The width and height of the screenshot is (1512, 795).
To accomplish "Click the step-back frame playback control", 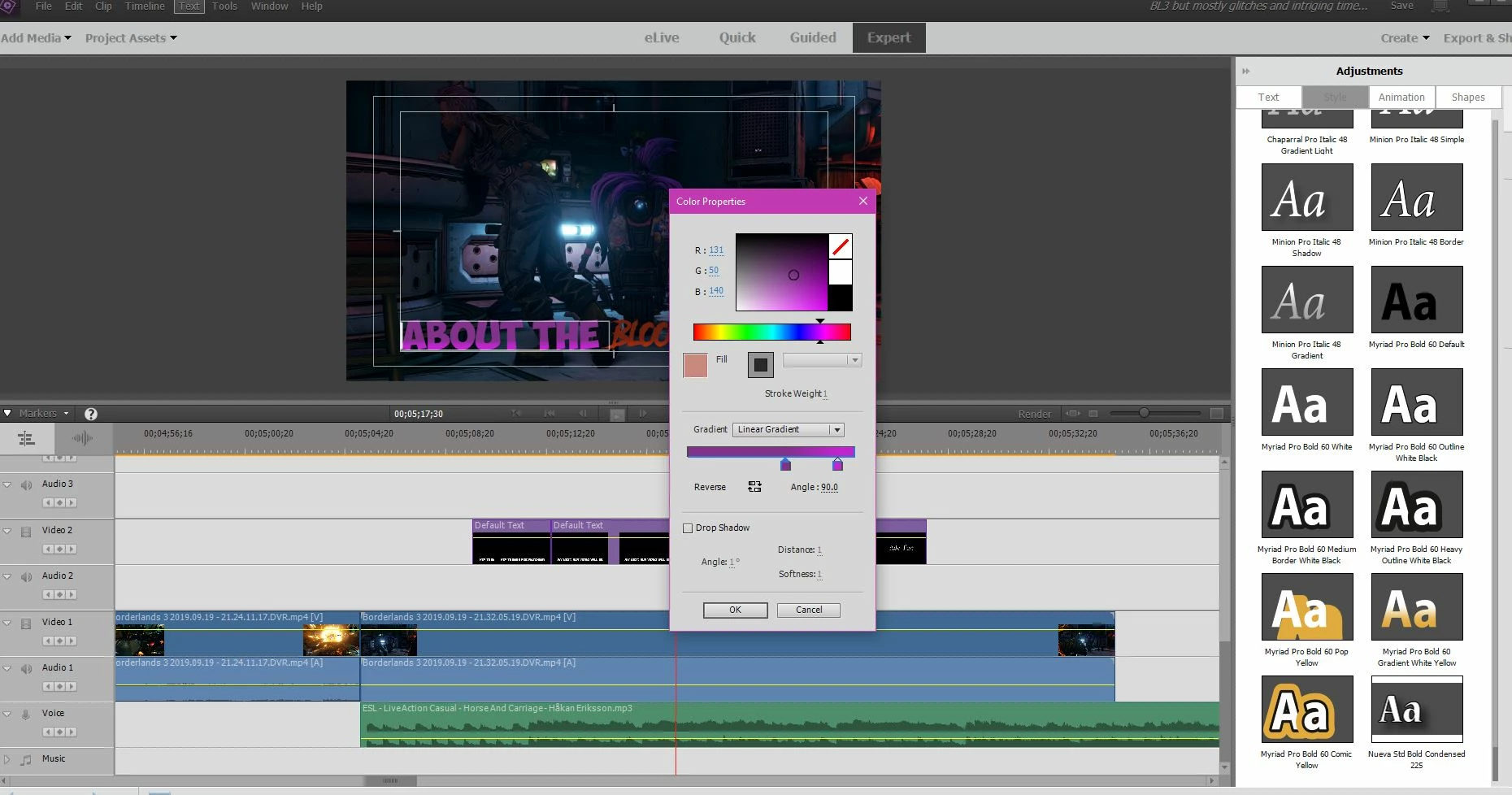I will point(582,414).
